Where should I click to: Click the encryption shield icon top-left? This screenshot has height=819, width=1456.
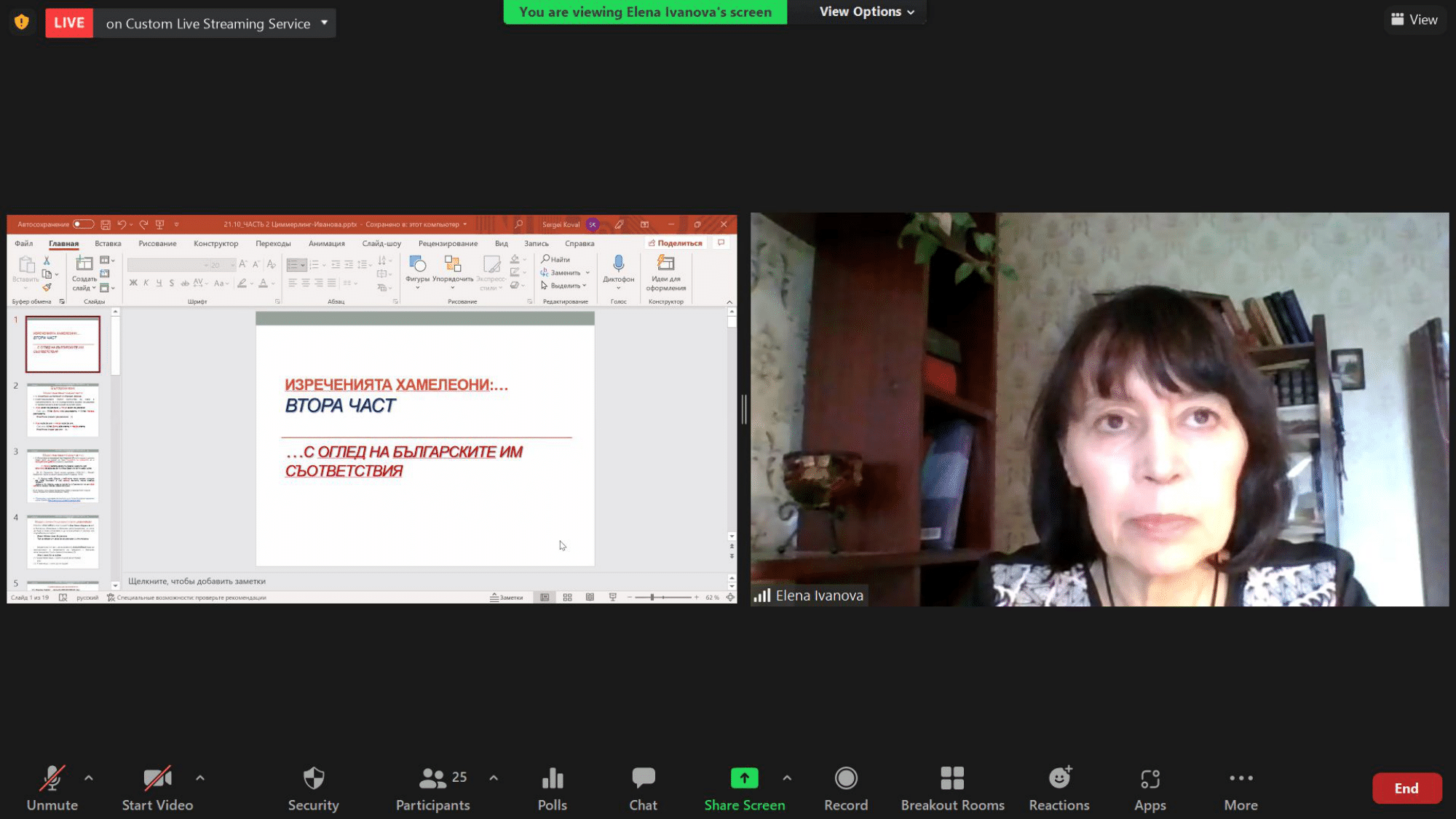tap(22, 23)
